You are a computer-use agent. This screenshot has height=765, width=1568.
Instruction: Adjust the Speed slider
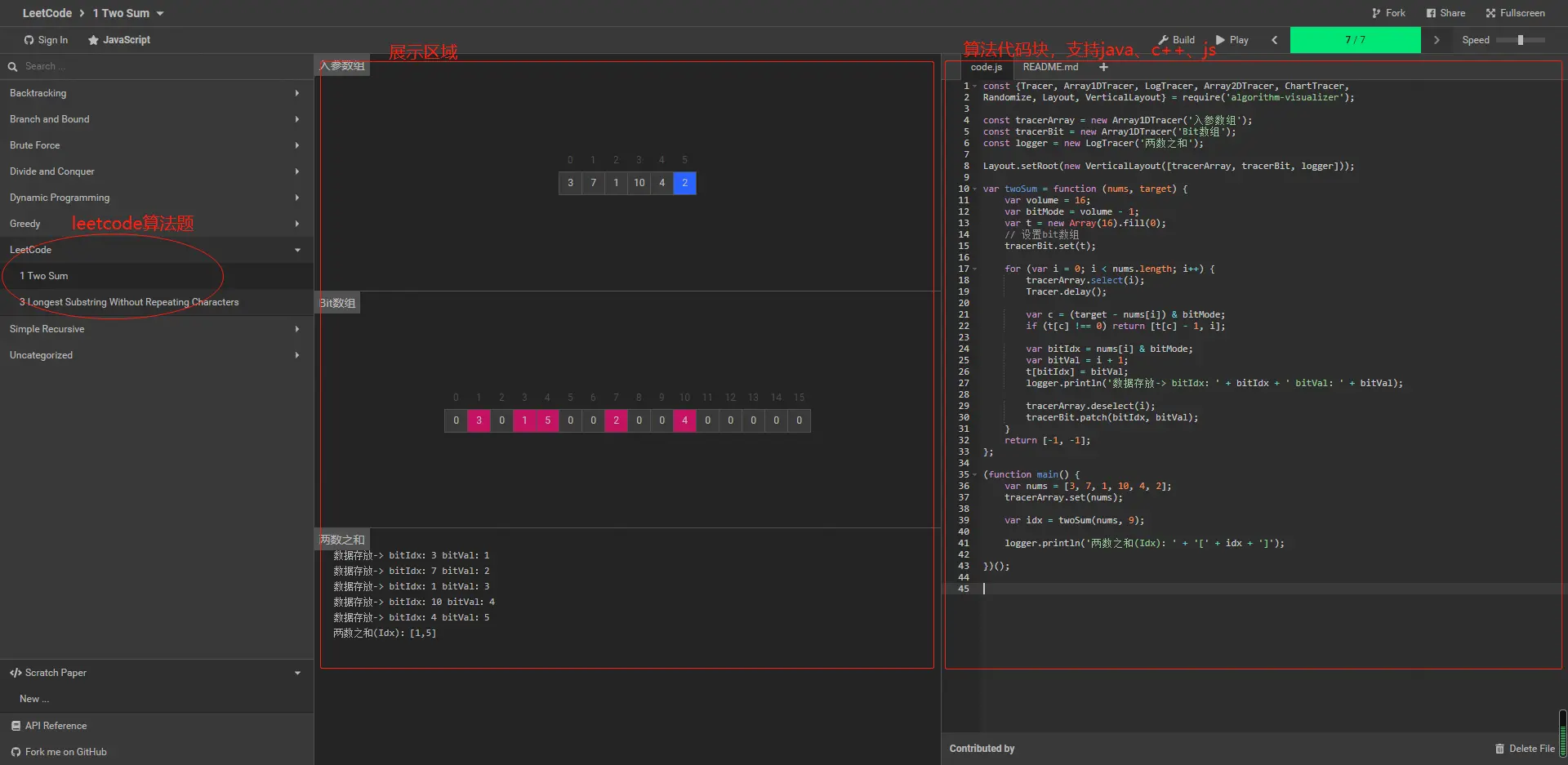(x=1520, y=40)
